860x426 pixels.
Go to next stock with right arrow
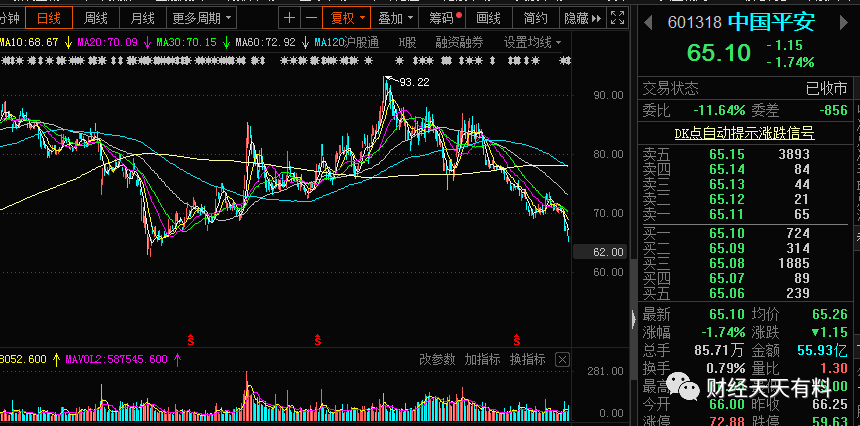(x=844, y=23)
